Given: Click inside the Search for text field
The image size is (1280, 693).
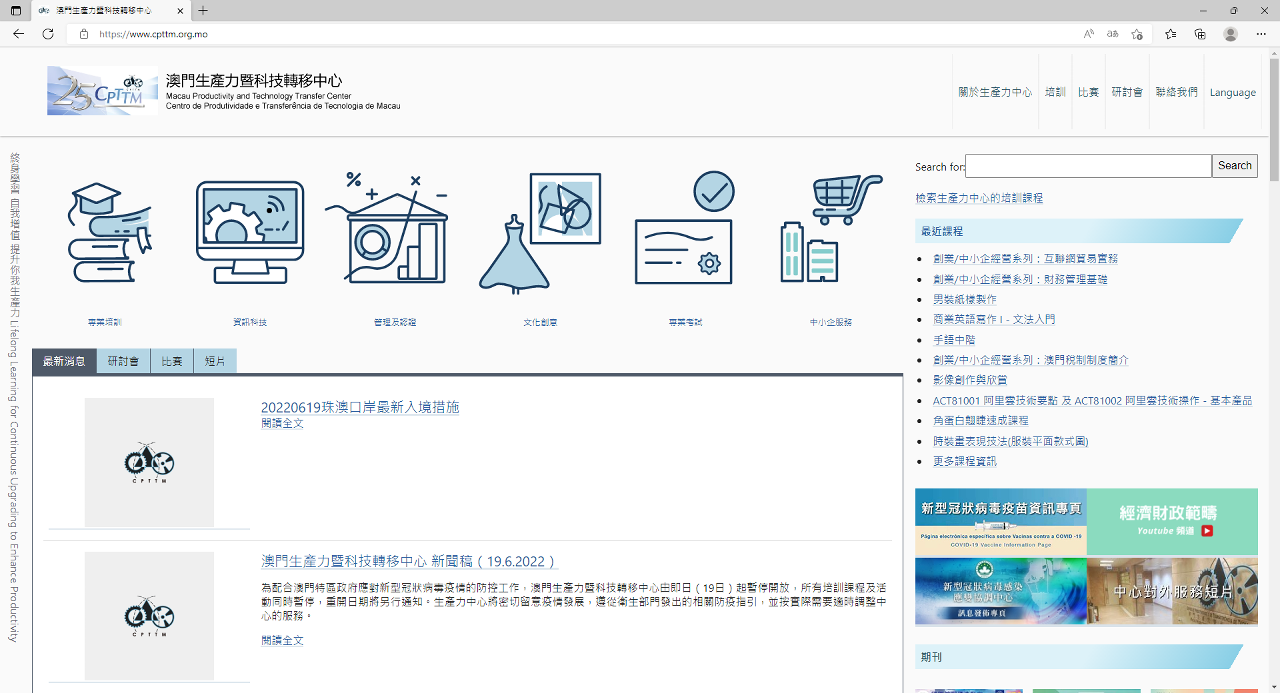Looking at the screenshot, I should coord(1088,166).
